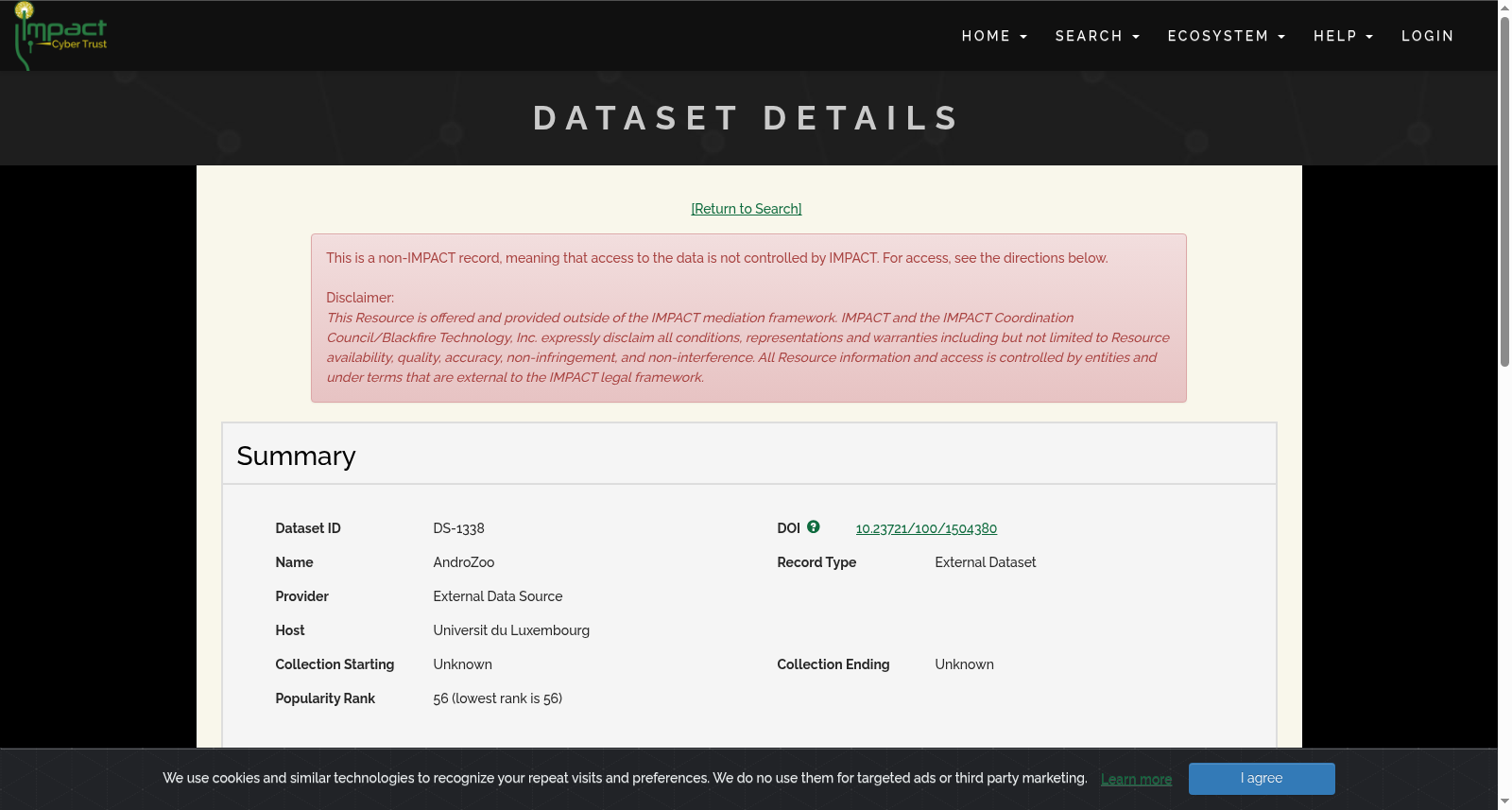Click the Summary section heading
This screenshot has width=1512, height=810.
296,456
